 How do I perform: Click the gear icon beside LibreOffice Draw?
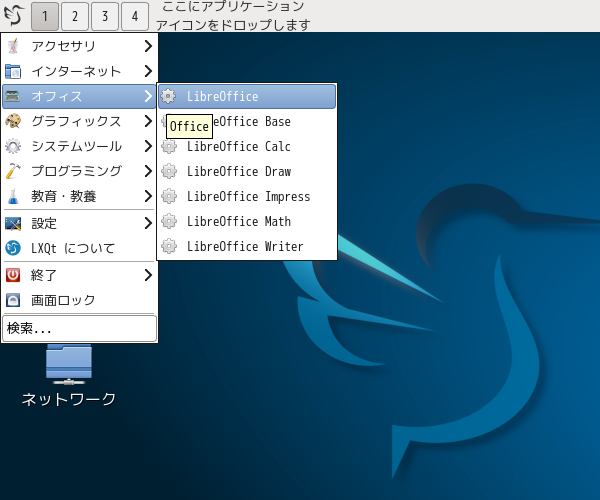(169, 171)
